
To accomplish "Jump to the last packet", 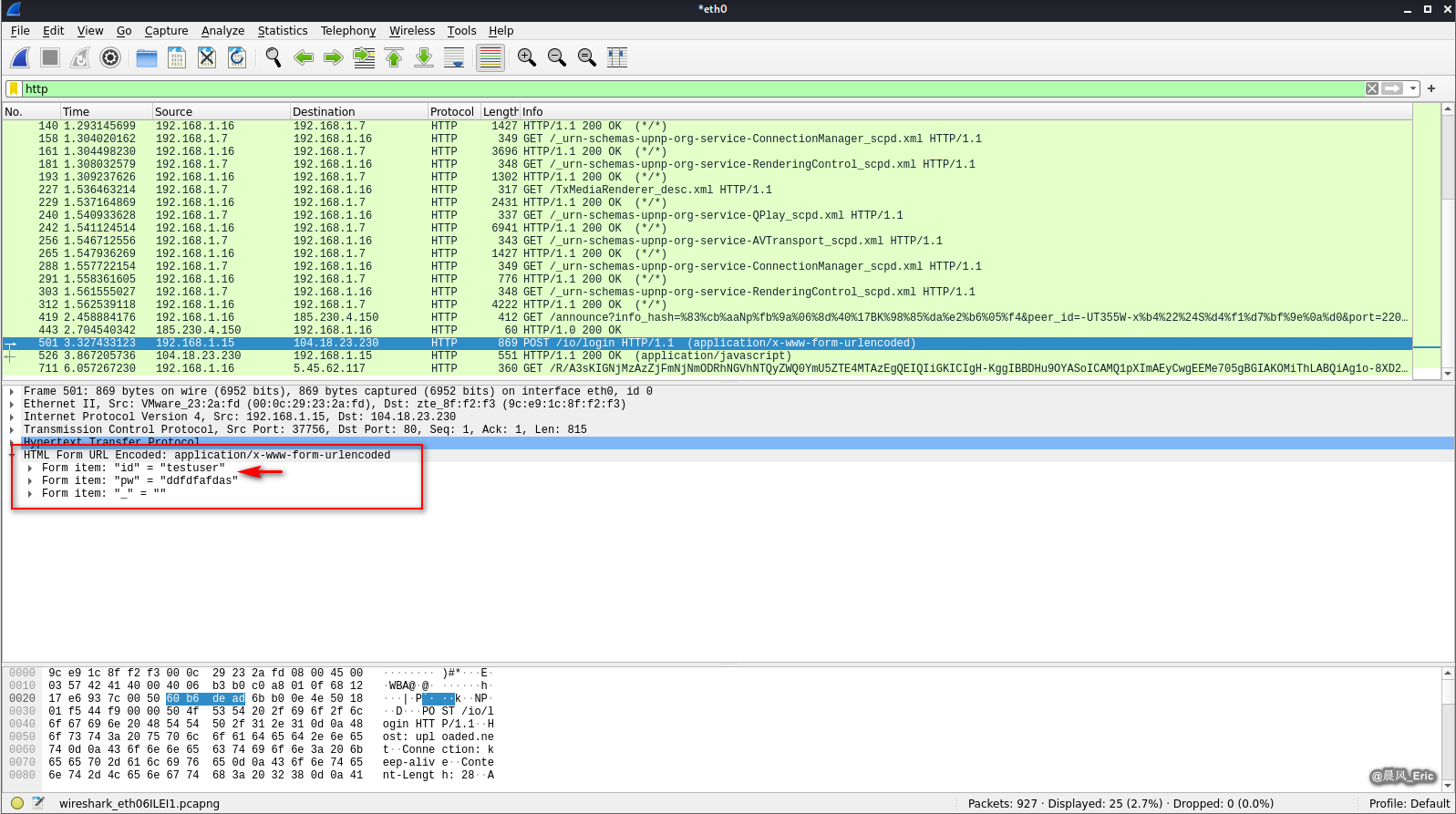I will (x=424, y=57).
